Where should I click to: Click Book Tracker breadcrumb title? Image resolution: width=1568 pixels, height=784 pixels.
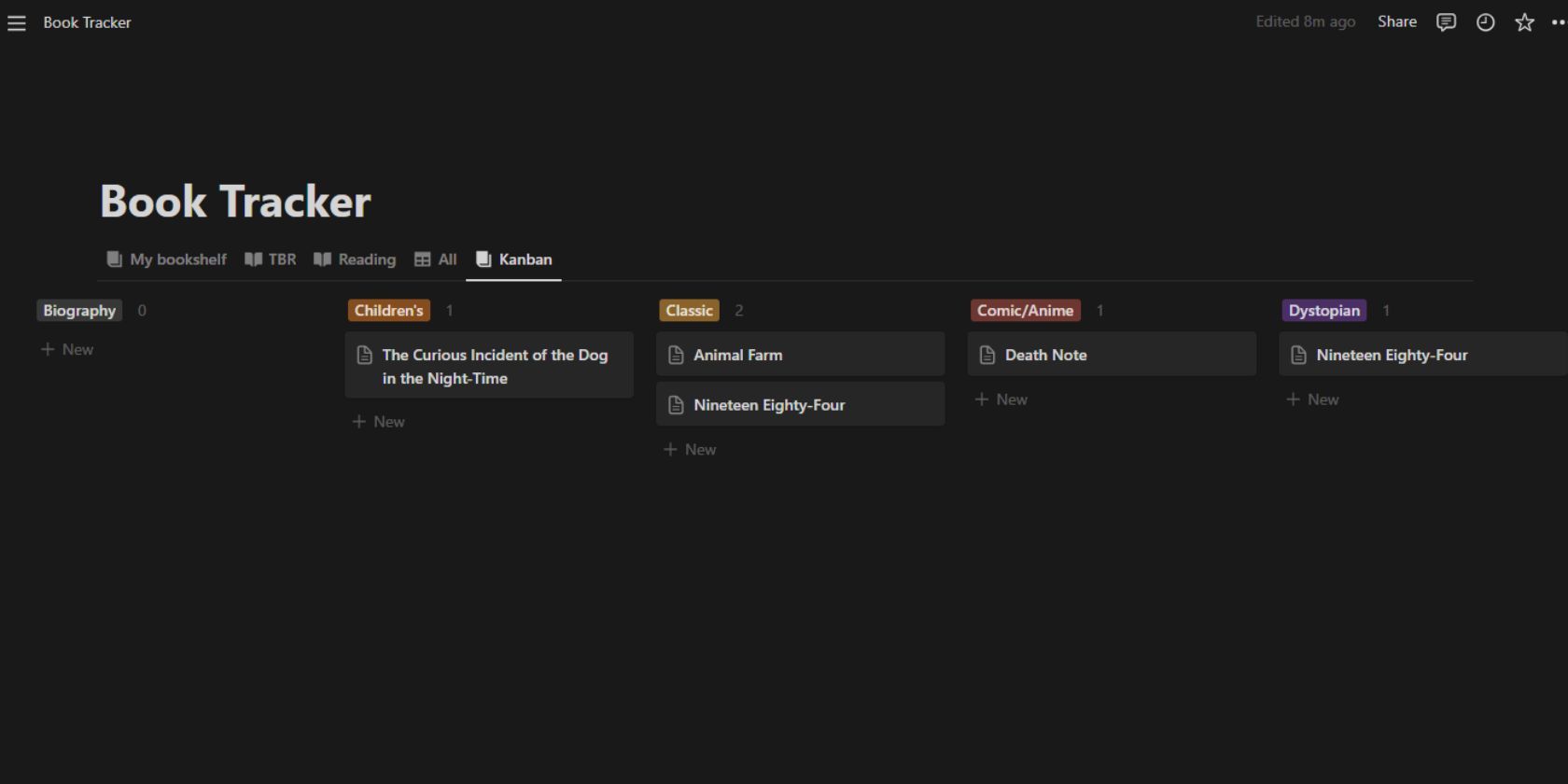click(87, 22)
